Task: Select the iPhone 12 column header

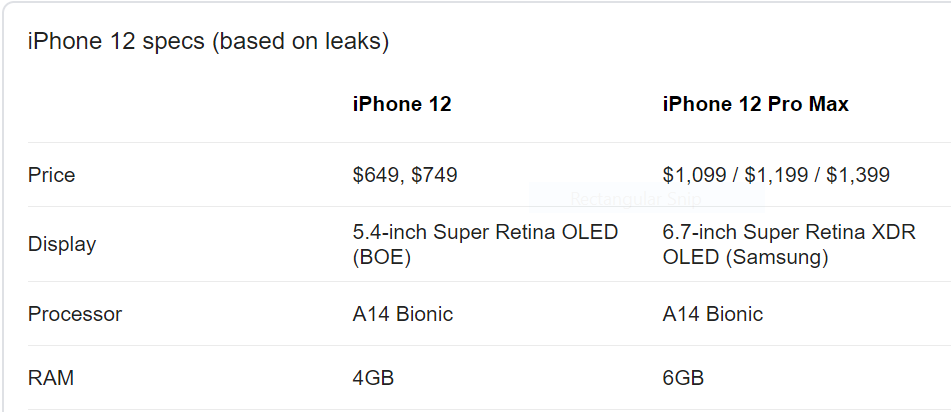Action: (x=402, y=104)
